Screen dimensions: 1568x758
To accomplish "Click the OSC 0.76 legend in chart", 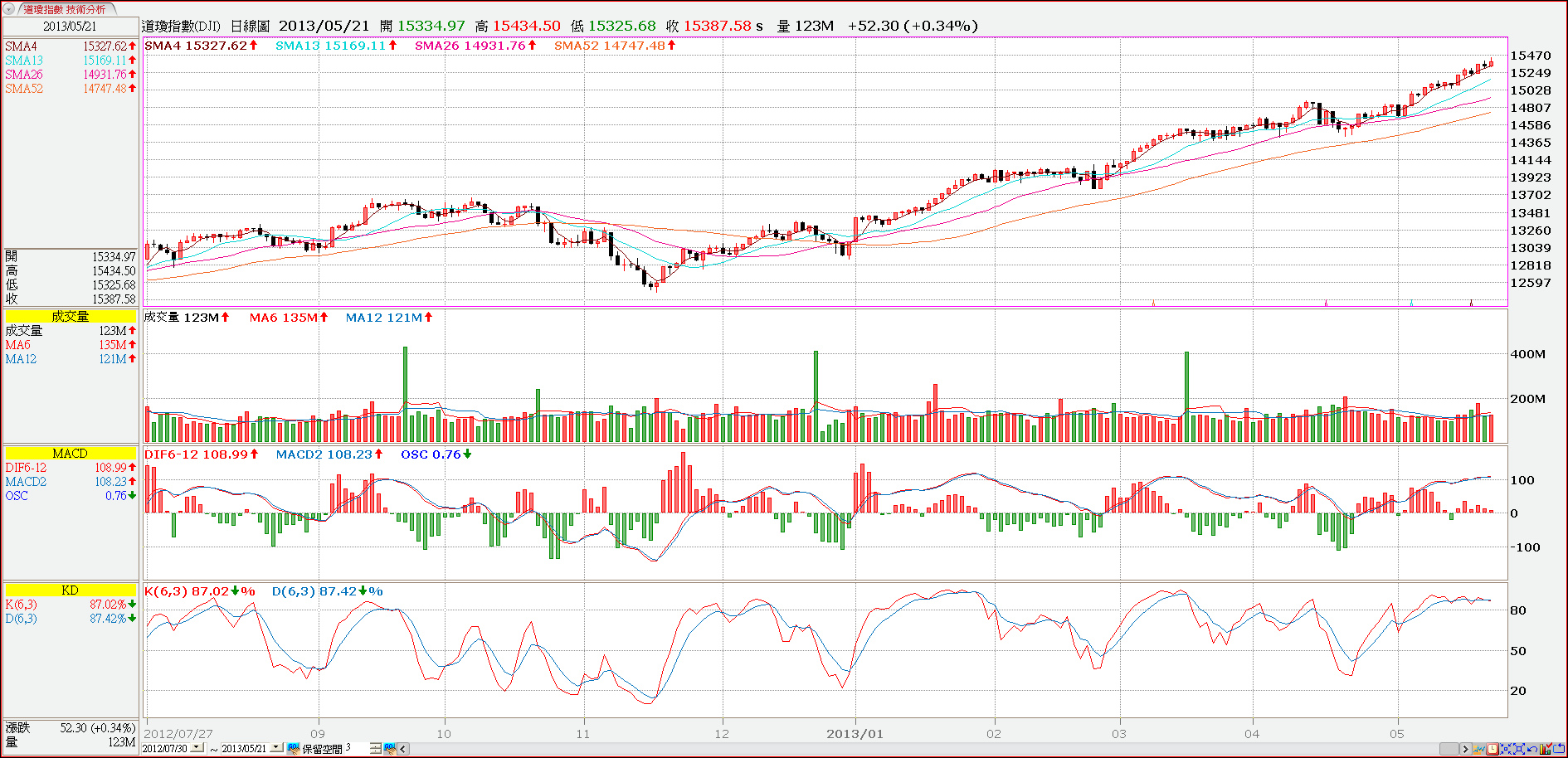I will (436, 454).
